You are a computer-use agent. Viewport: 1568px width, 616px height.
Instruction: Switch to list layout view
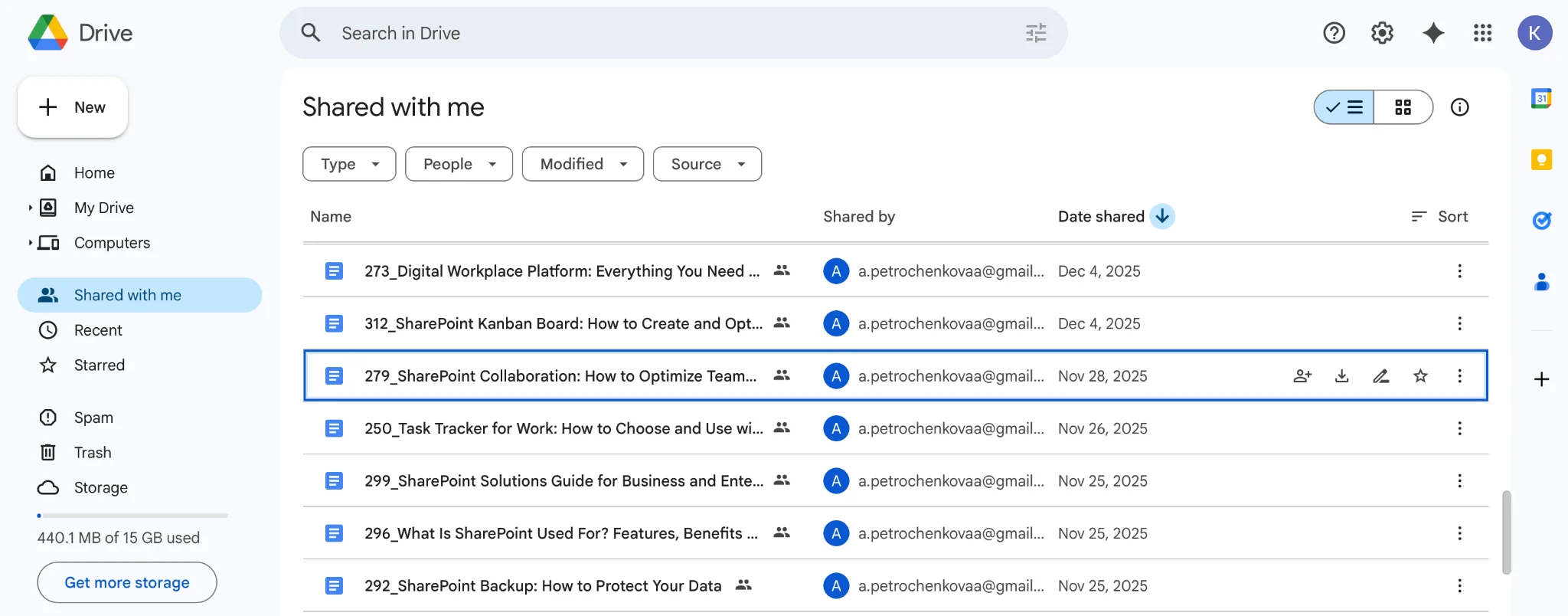[x=1344, y=107]
